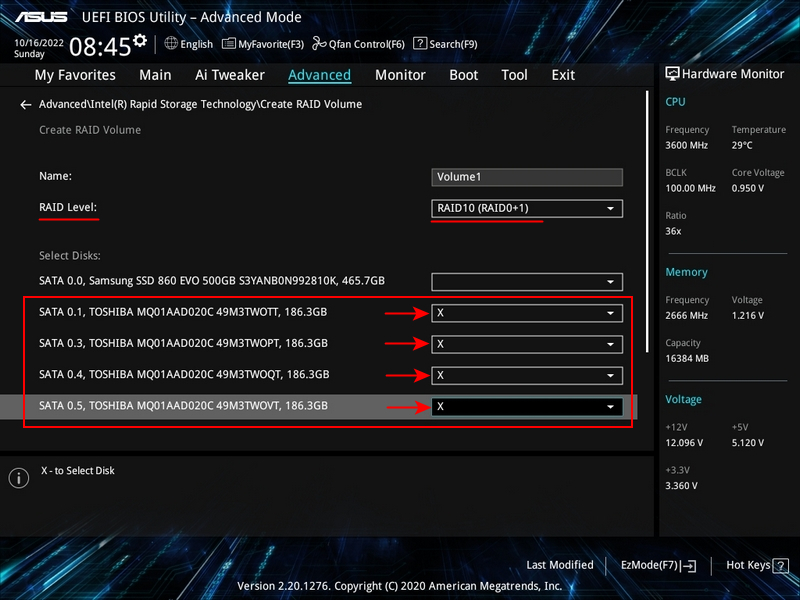
Task: Click the Last Modified button
Action: click(559, 566)
